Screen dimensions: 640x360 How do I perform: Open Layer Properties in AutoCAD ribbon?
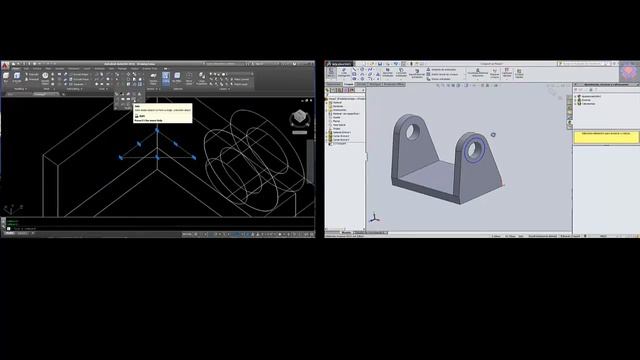pos(202,78)
